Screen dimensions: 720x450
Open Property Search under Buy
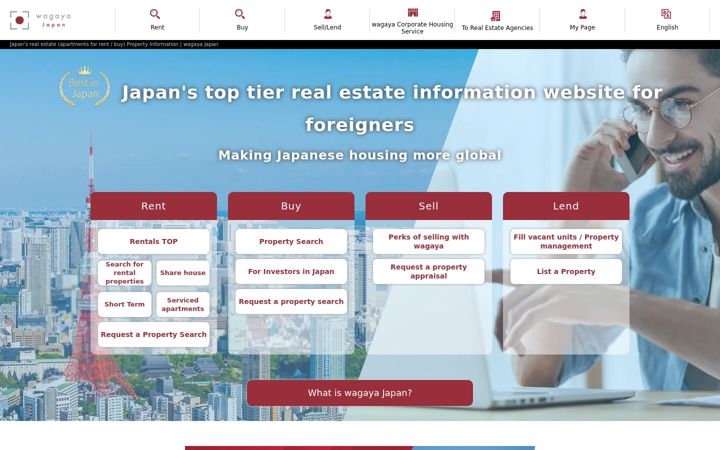pos(291,242)
